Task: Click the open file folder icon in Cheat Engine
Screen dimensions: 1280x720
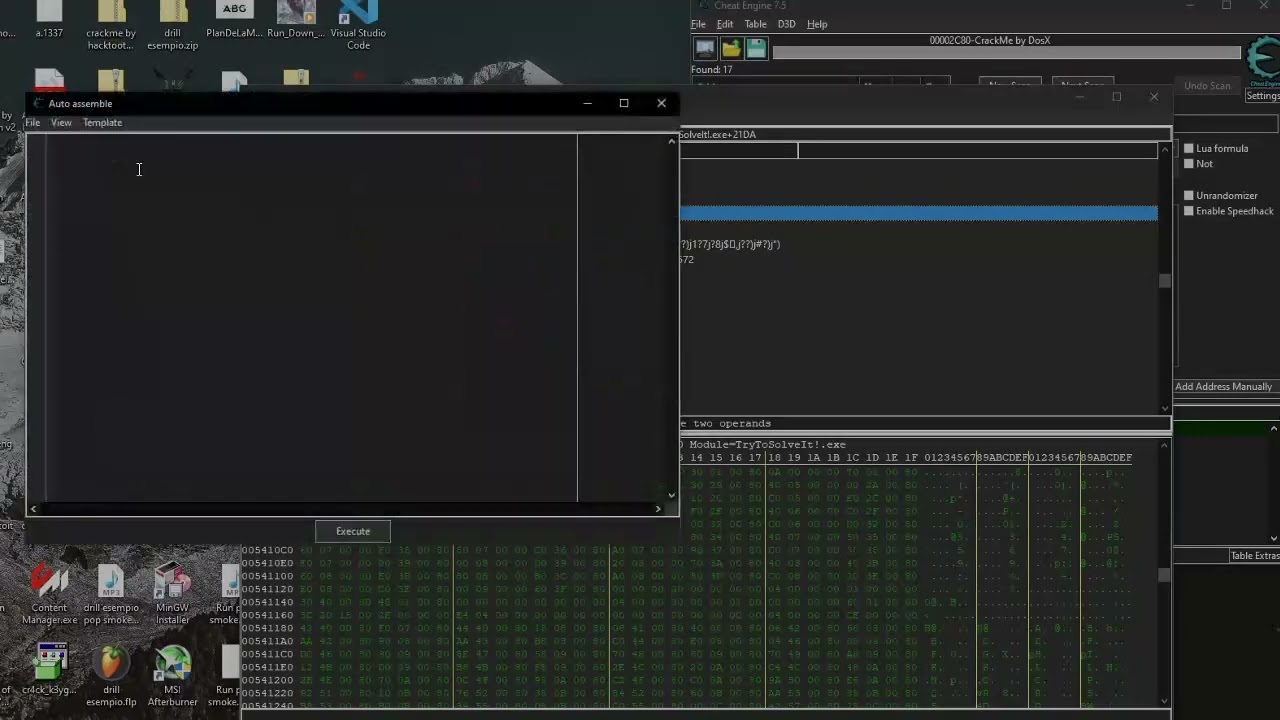Action: coord(731,49)
